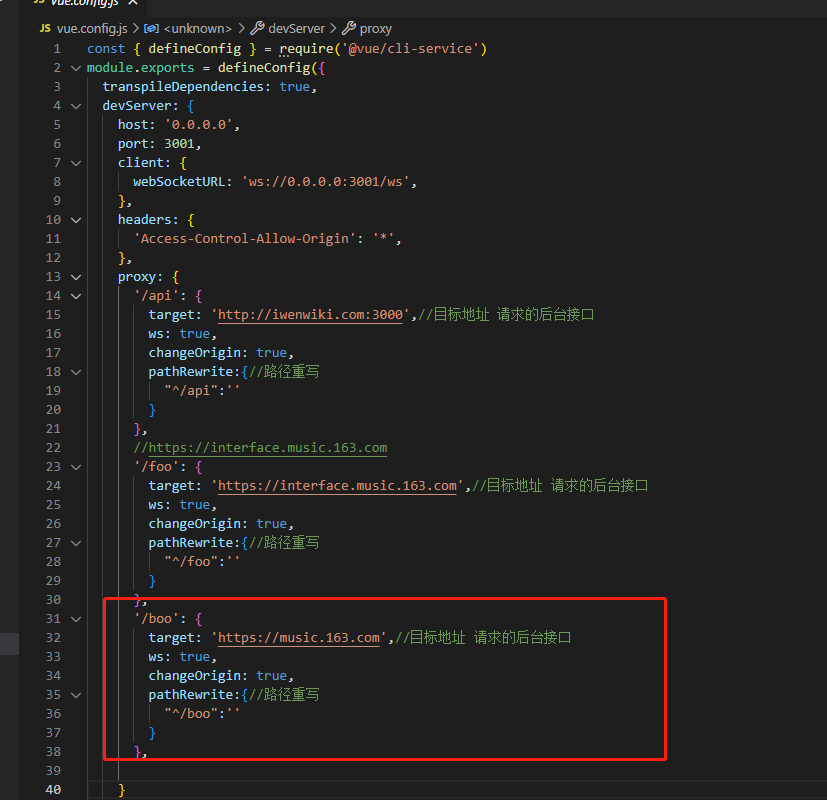Click line number 22 in gutter
The width and height of the screenshot is (827, 800).
pyautogui.click(x=53, y=448)
